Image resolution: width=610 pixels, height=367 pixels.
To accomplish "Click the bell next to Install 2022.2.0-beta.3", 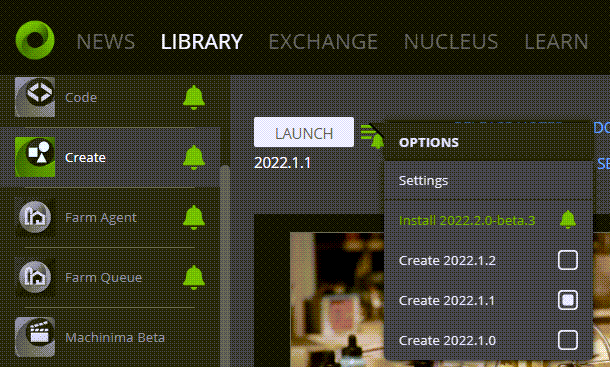I will point(568,219).
